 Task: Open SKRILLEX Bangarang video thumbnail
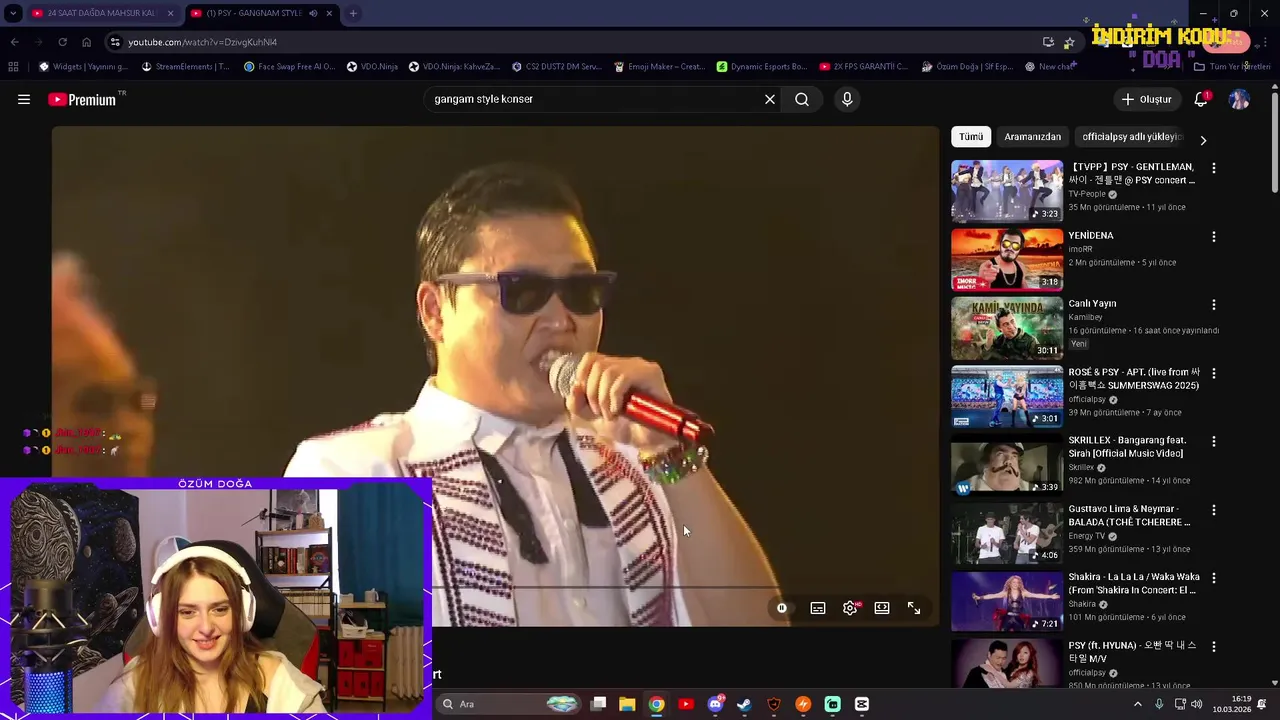coord(1007,465)
